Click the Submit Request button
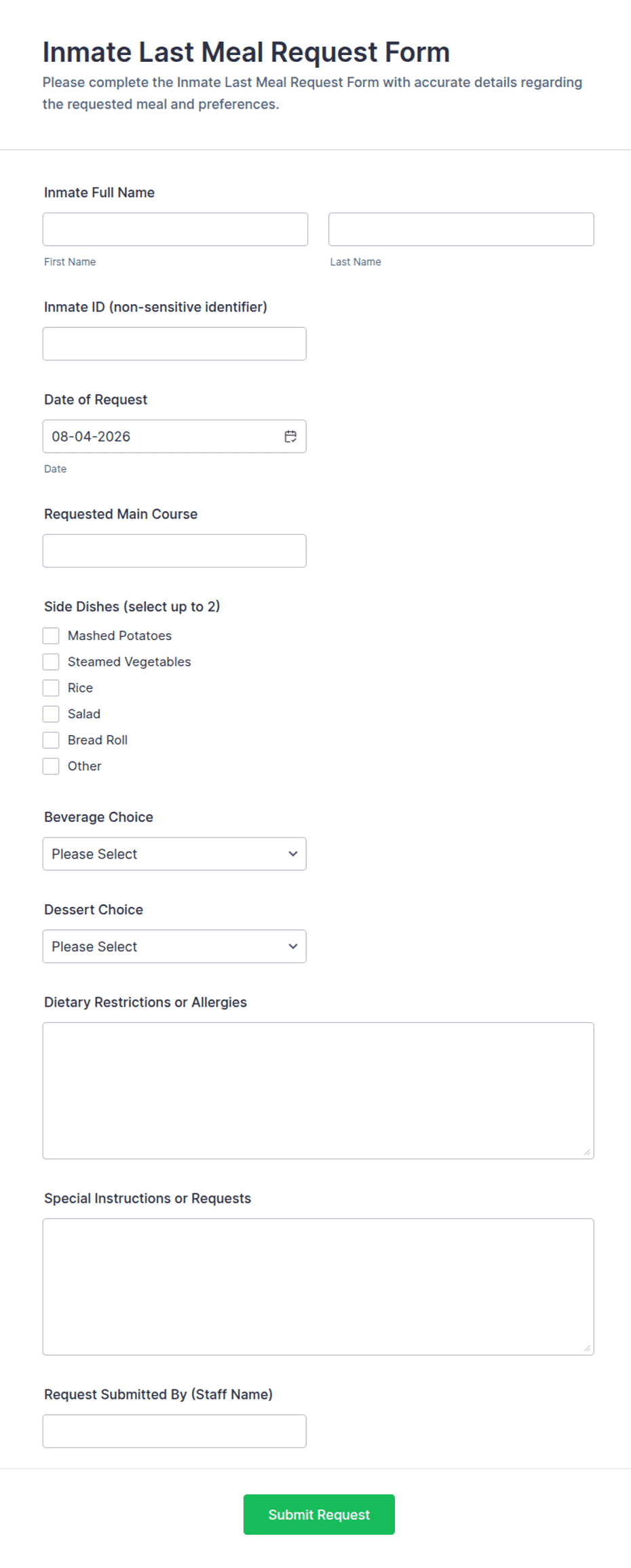 (319, 1514)
